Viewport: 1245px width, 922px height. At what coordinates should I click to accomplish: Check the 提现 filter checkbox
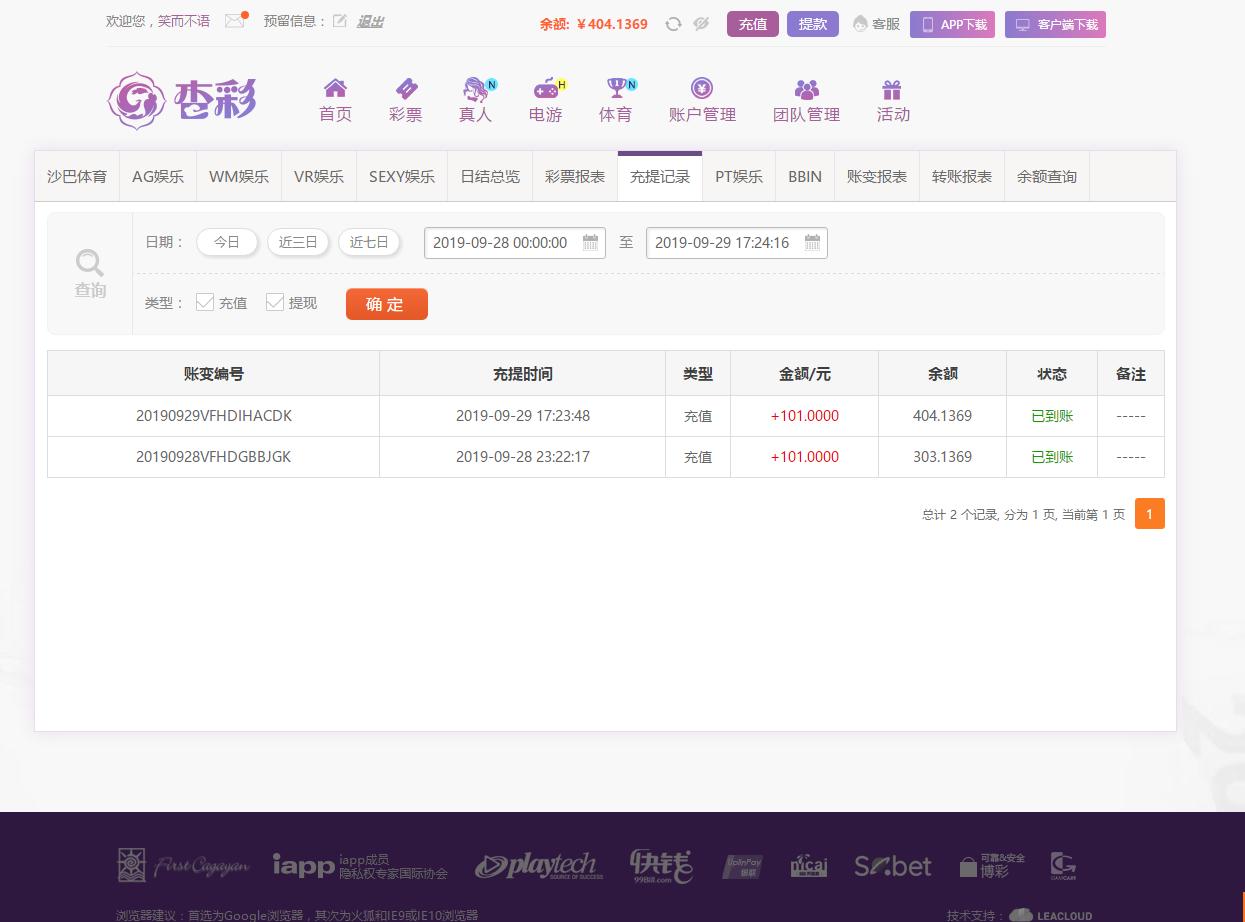click(275, 302)
